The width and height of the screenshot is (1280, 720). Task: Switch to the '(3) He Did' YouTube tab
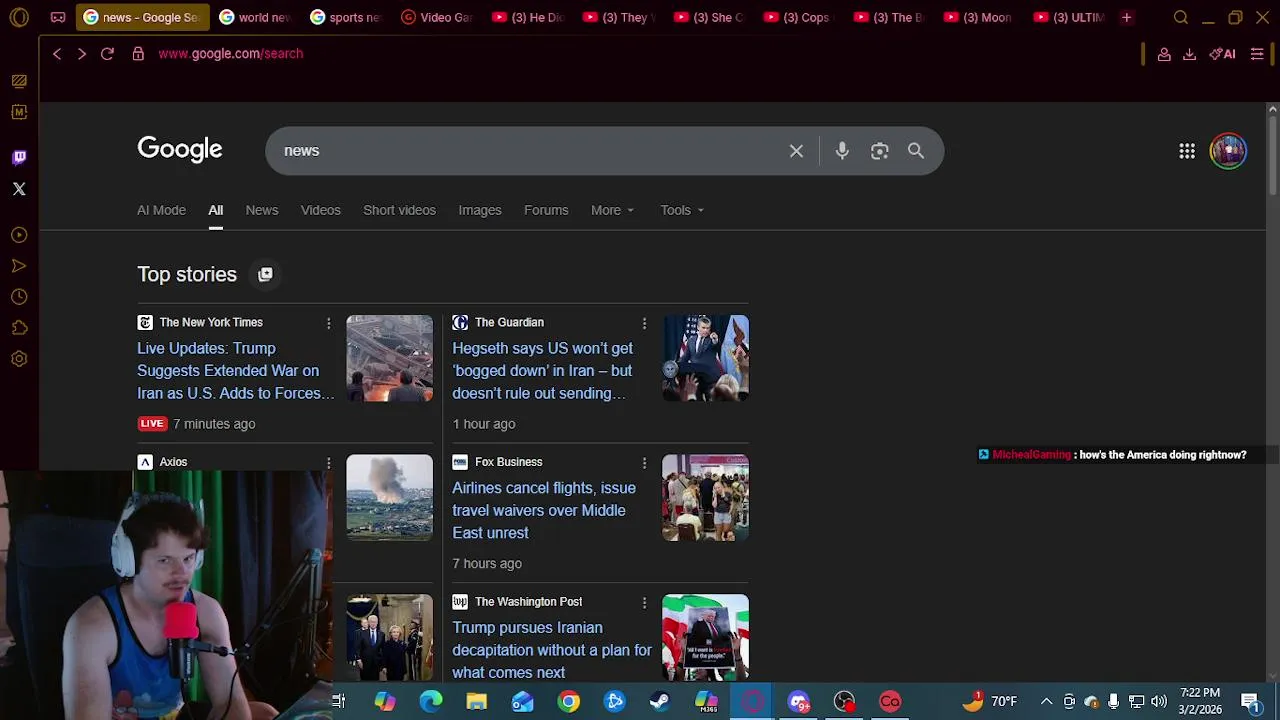point(527,17)
